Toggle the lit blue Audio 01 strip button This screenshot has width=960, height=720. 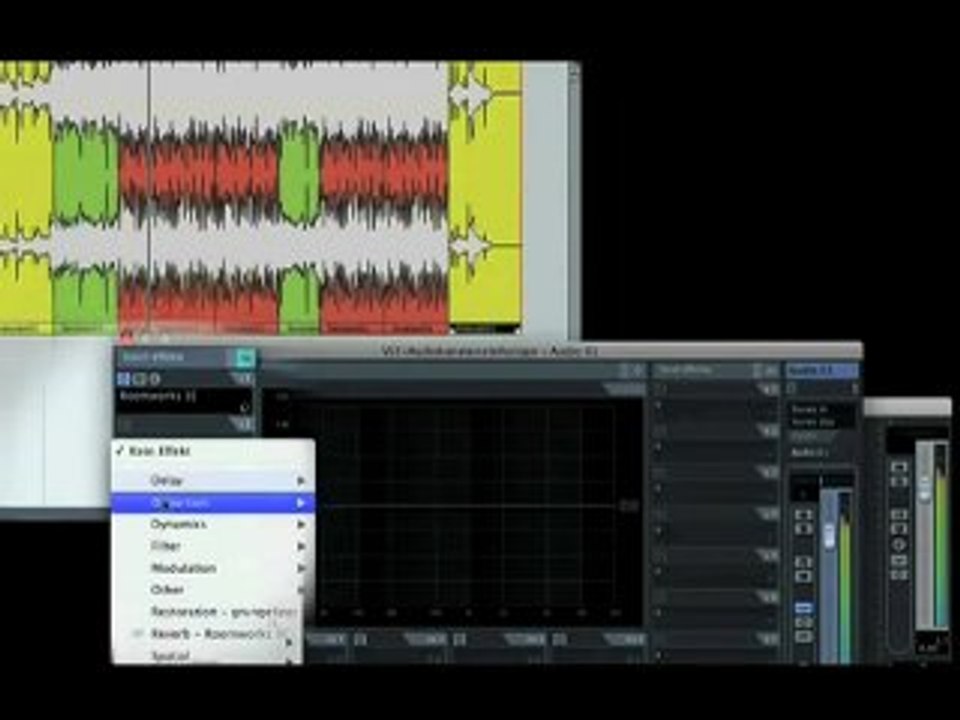(x=804, y=608)
